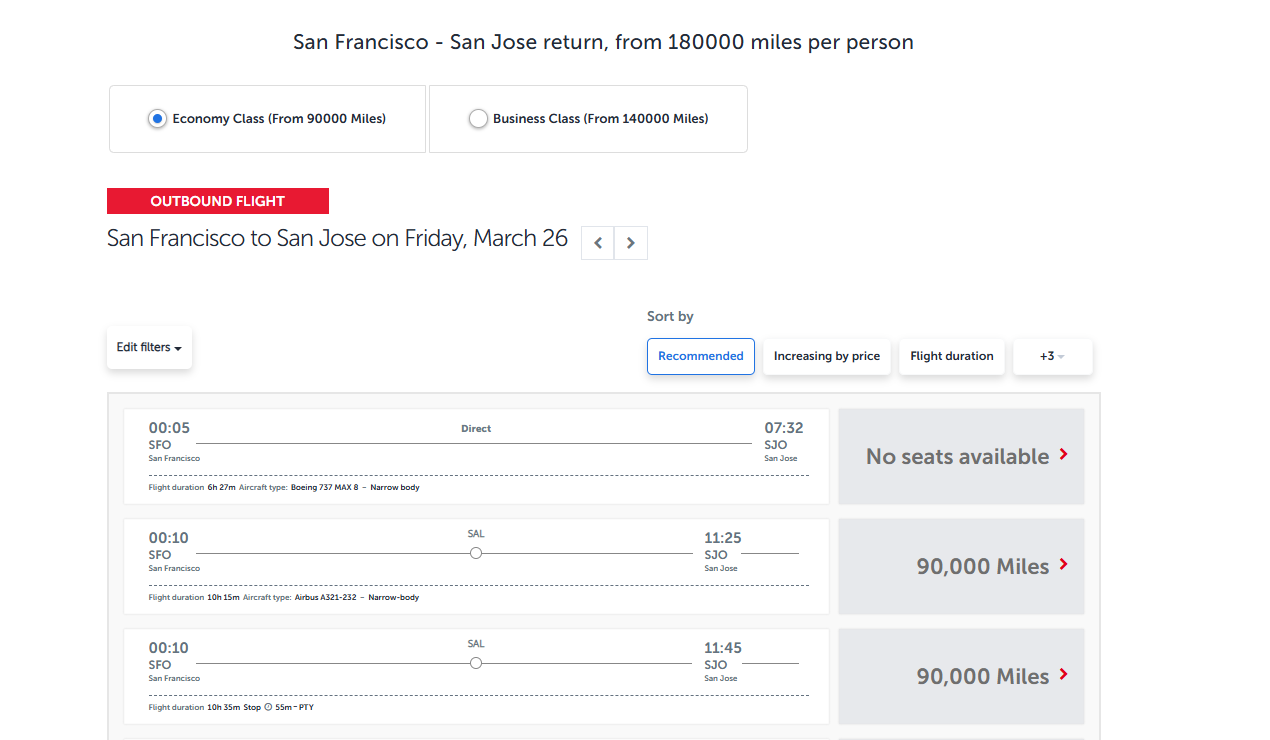Sort flights by Flight duration
Image resolution: width=1270 pixels, height=740 pixels.
point(951,356)
